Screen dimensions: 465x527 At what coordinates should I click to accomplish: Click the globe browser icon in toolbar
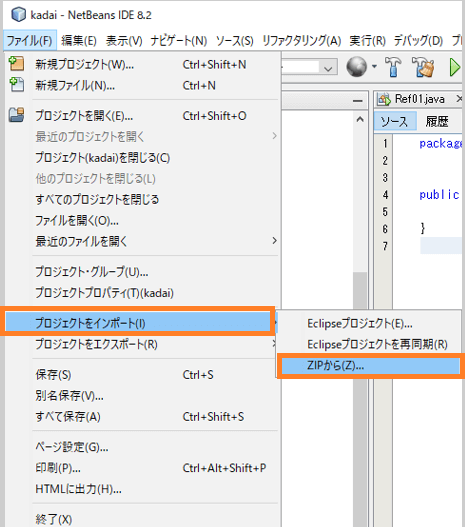pyautogui.click(x=356, y=67)
